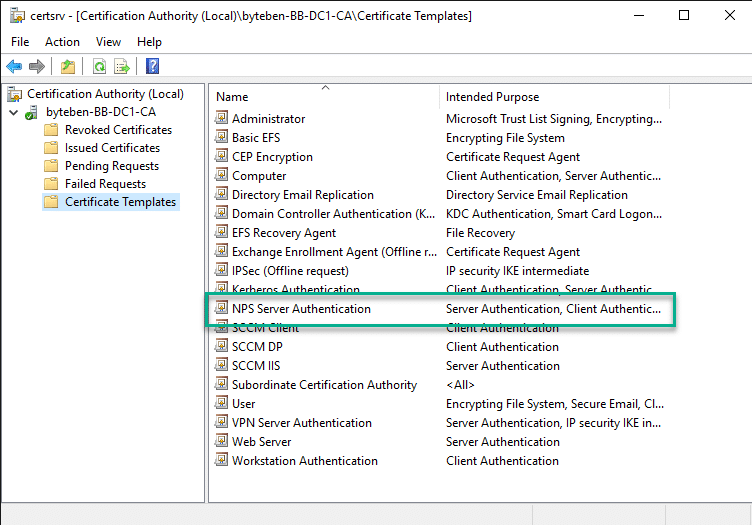
Task: Click the VPN Server Authentication icon
Action: click(x=221, y=422)
